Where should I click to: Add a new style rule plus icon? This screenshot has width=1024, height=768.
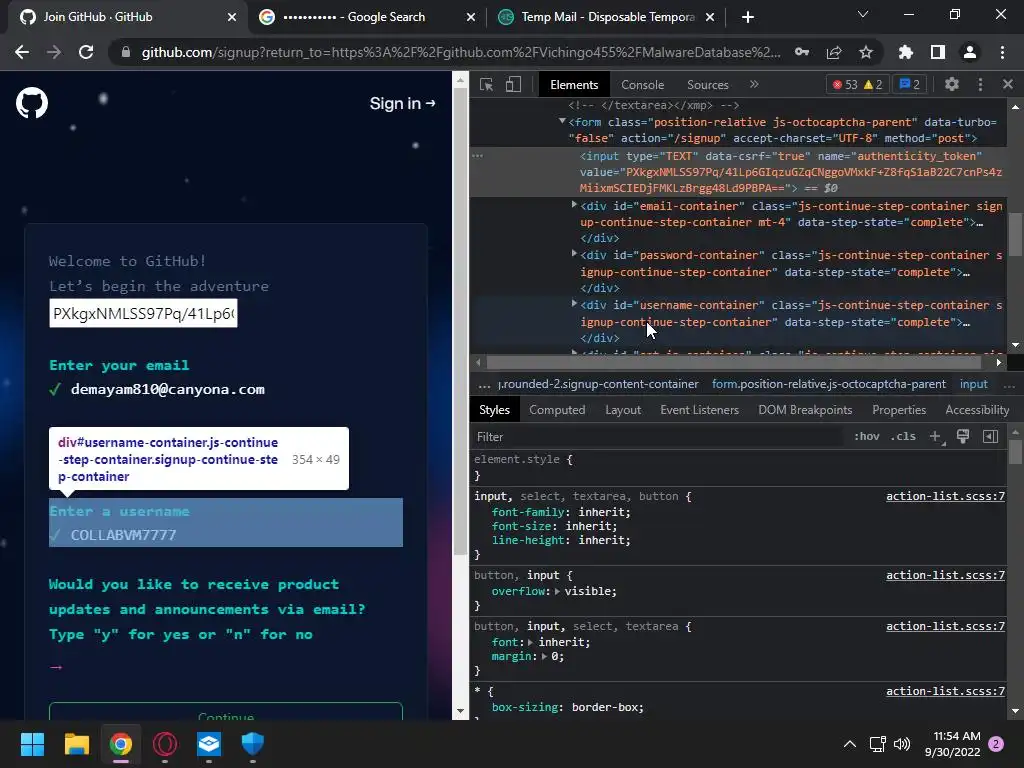pyautogui.click(x=936, y=436)
